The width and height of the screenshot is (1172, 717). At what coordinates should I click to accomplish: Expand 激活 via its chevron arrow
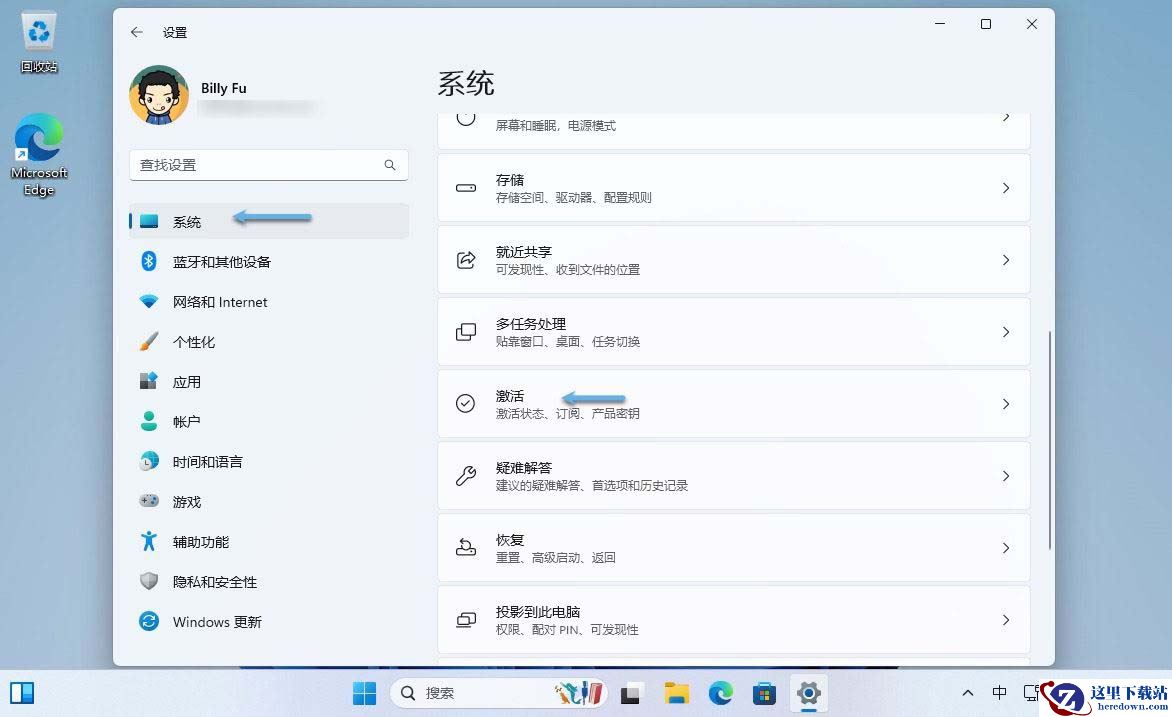click(1006, 404)
